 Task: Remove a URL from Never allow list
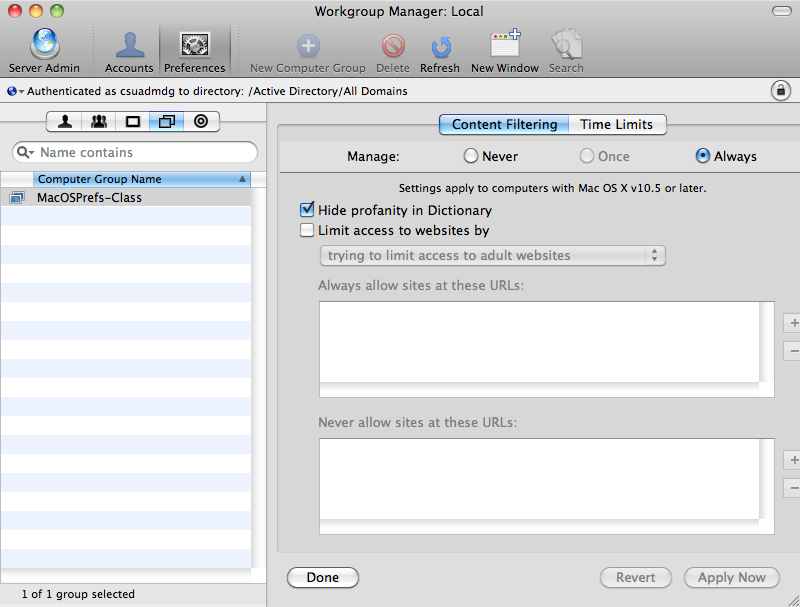click(792, 488)
